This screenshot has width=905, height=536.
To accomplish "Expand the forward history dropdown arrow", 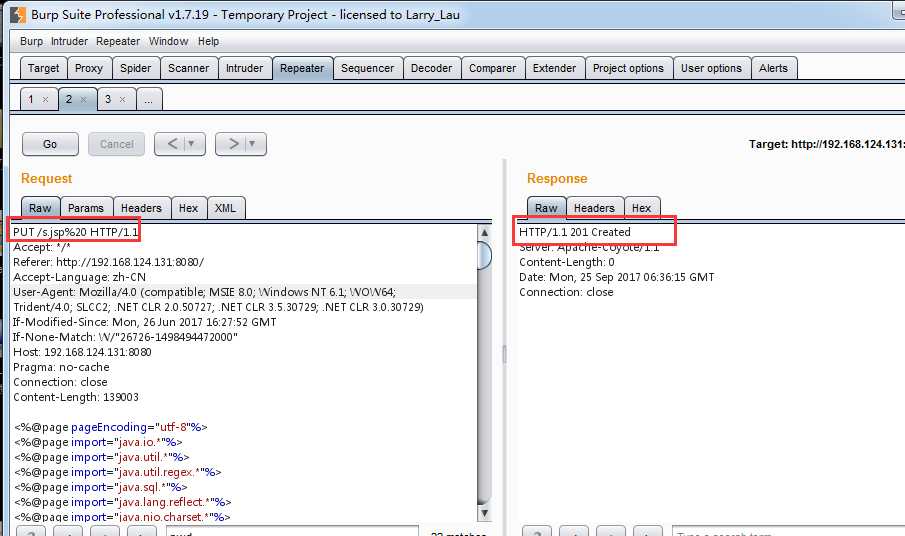I will (252, 144).
